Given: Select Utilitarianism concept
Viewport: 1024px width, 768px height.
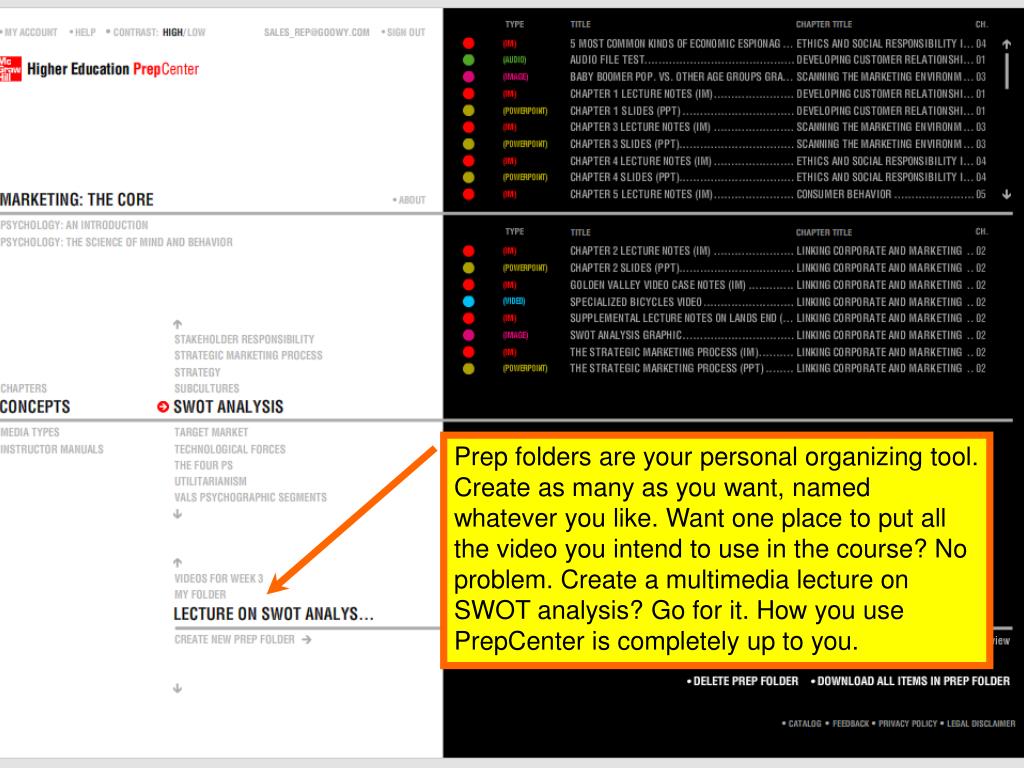Looking at the screenshot, I should 210,481.
